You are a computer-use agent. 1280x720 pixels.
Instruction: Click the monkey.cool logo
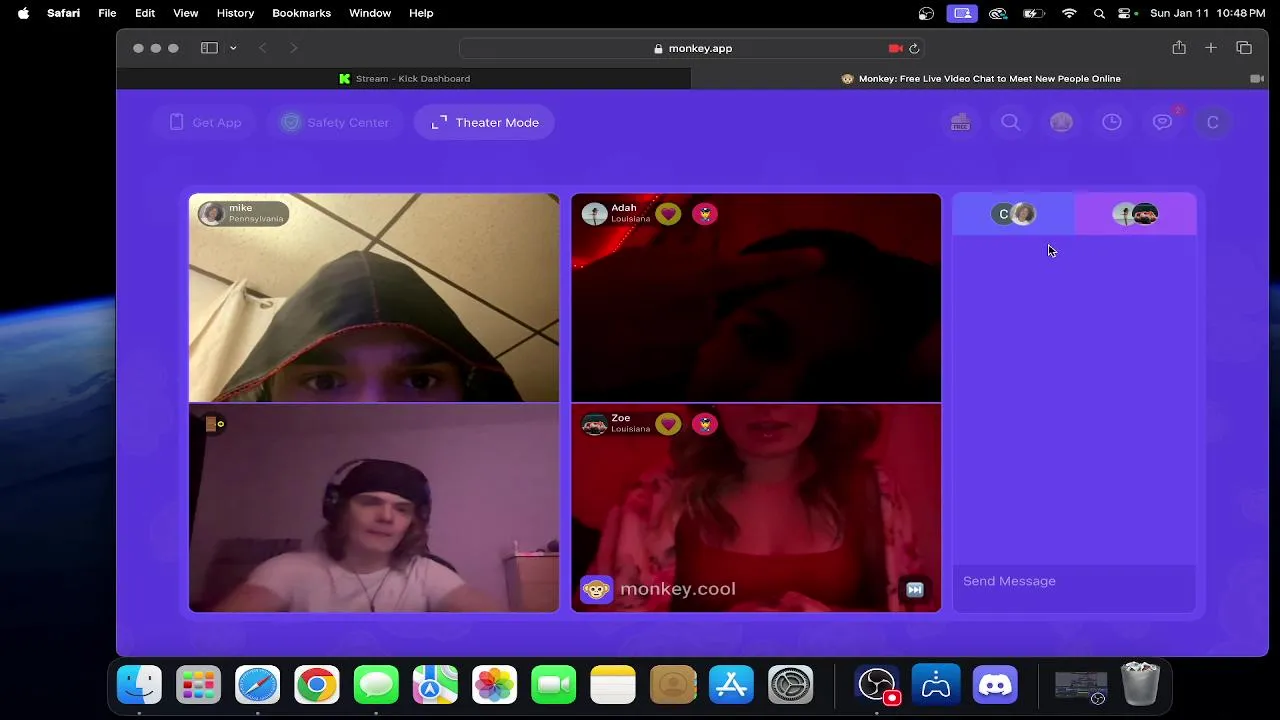pos(658,589)
